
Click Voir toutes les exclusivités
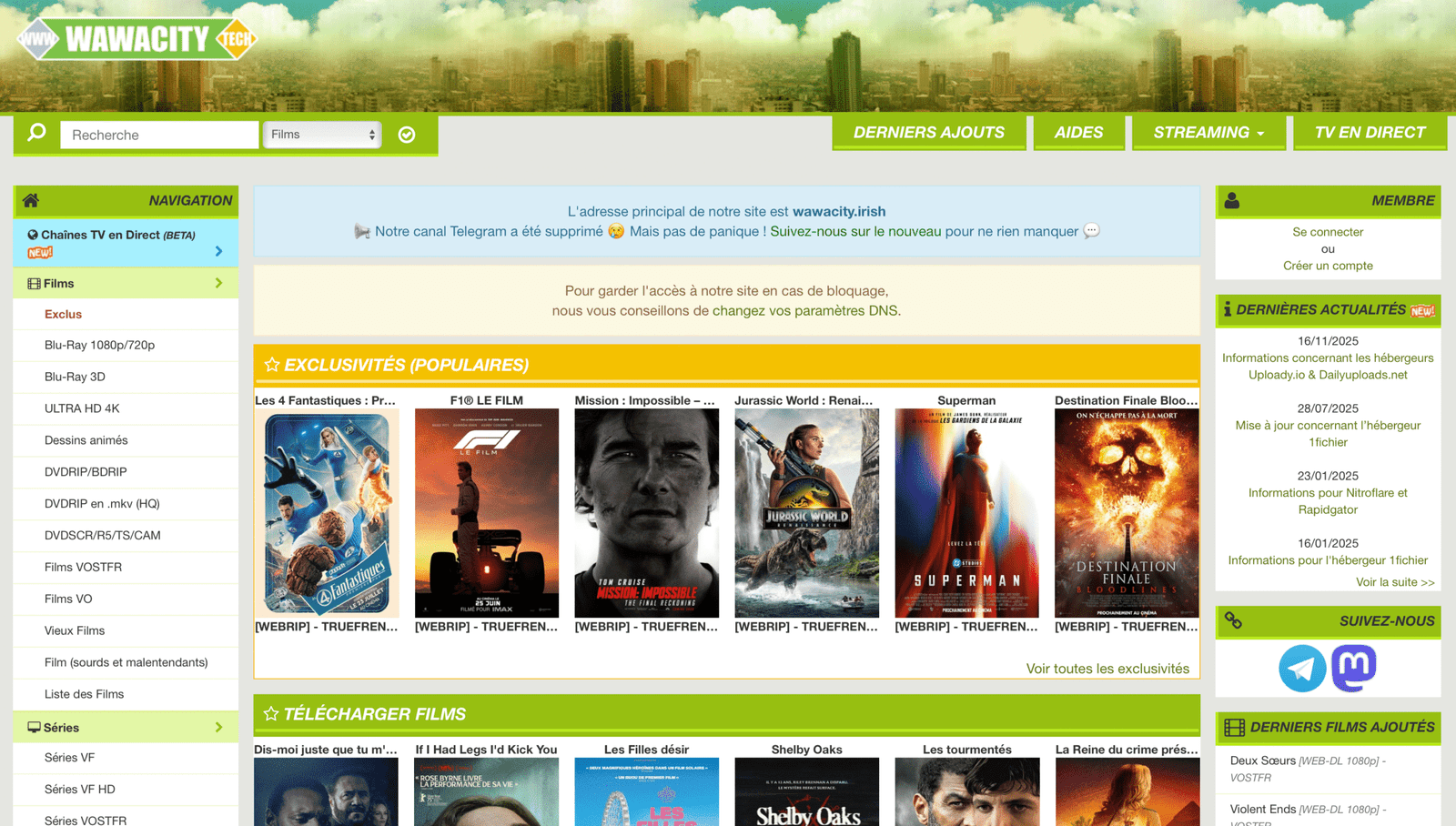pyautogui.click(x=1107, y=669)
